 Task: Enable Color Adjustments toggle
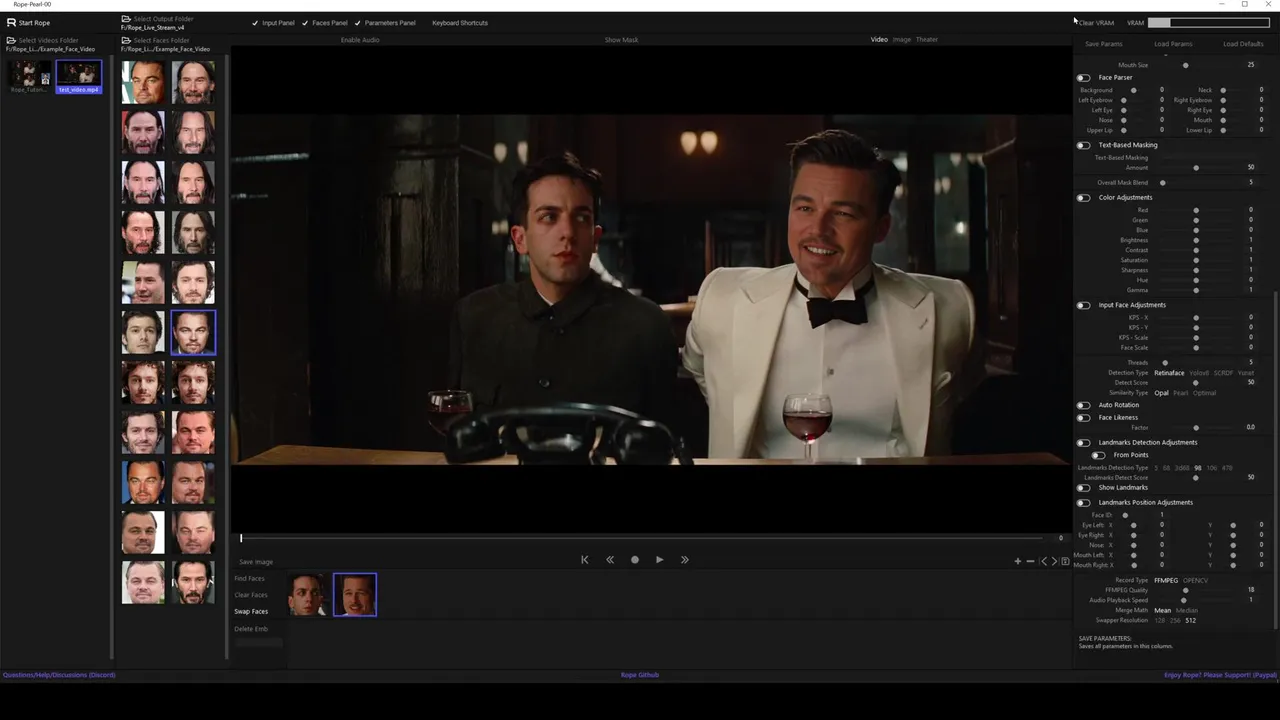point(1083,198)
